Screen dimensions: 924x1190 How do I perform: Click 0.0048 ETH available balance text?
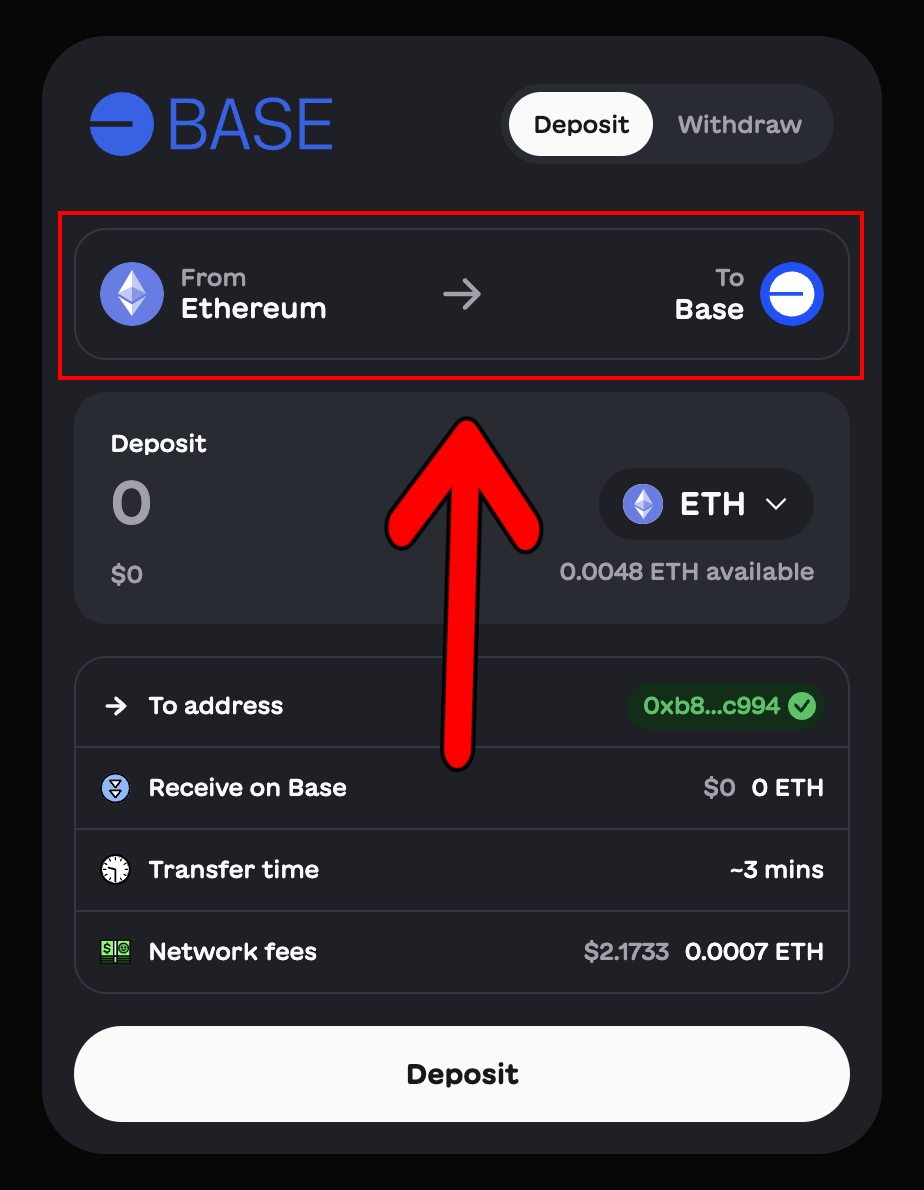click(x=687, y=571)
